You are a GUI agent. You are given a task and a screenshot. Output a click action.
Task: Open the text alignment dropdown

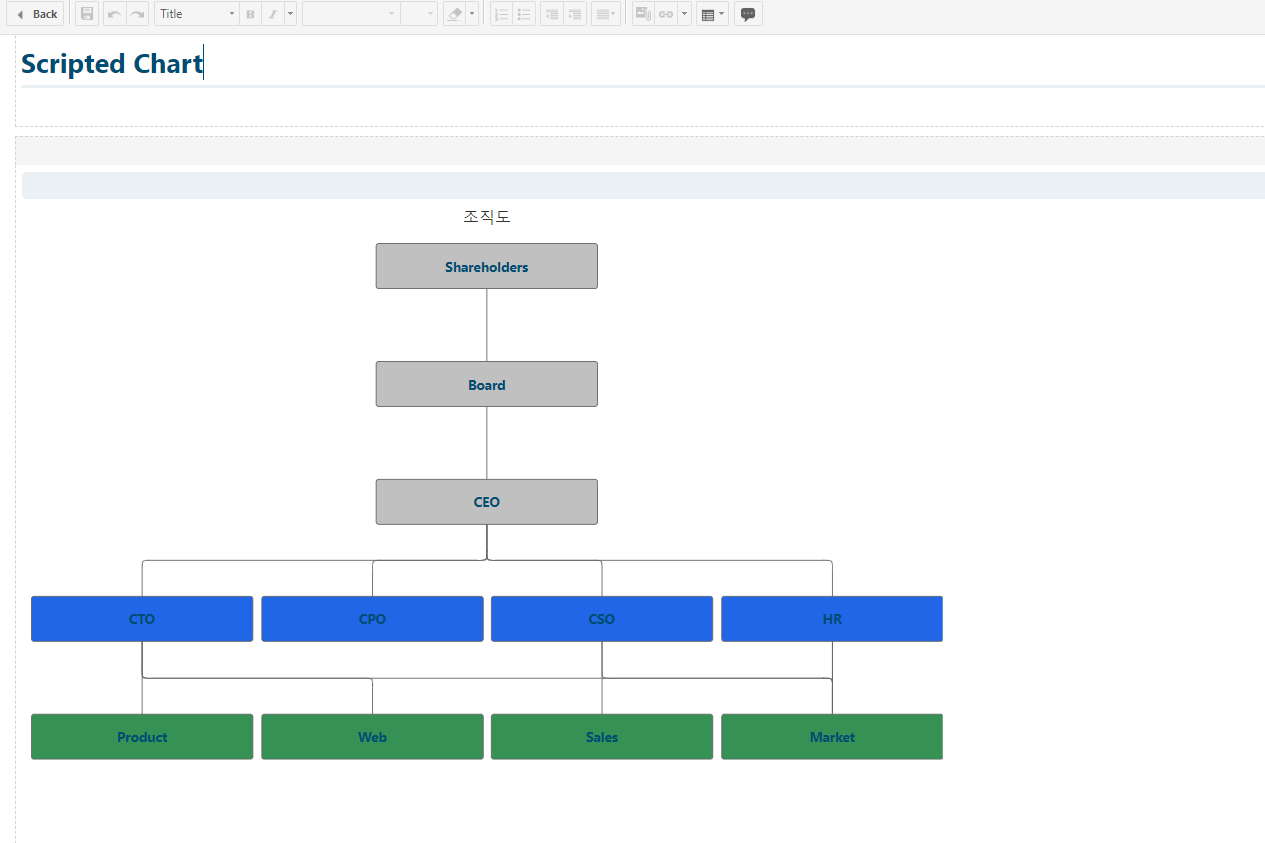(605, 14)
